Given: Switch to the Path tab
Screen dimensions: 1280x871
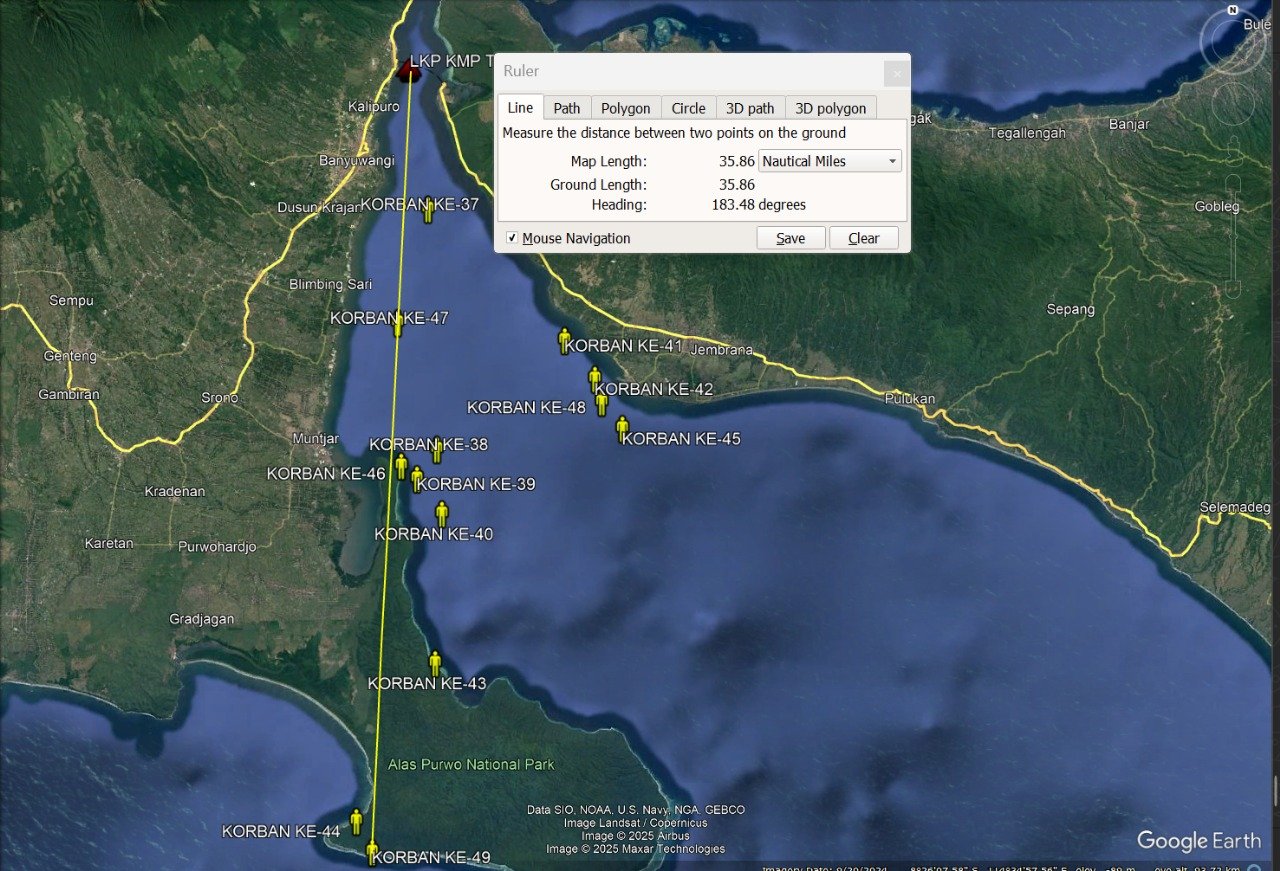Looking at the screenshot, I should [566, 108].
